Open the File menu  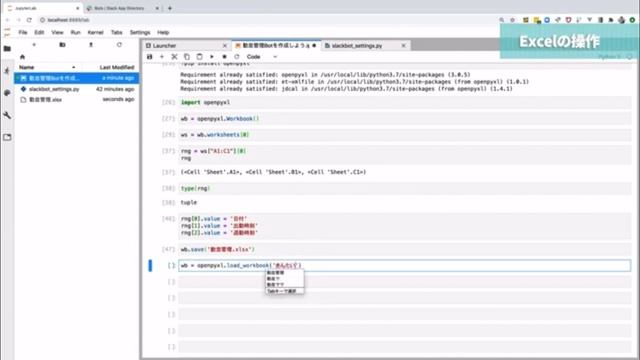[x=23, y=32]
